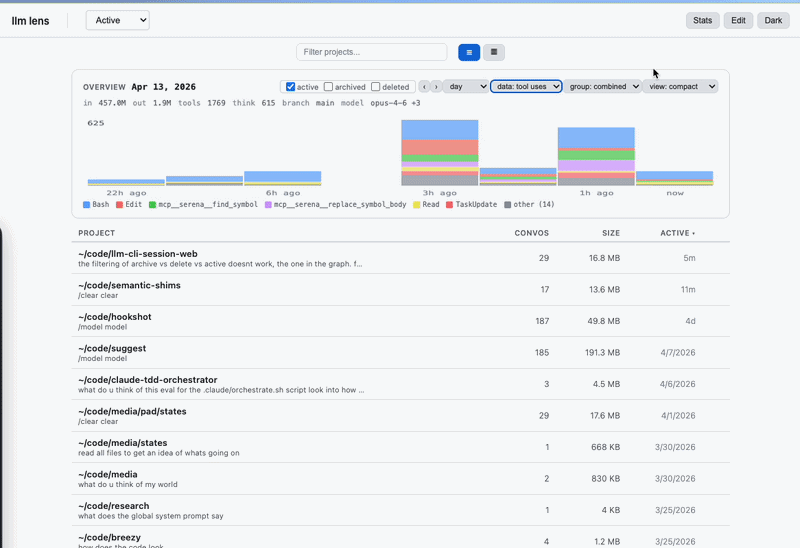Open the data: tool uses dropdown
This screenshot has width=800, height=548.
(x=526, y=87)
